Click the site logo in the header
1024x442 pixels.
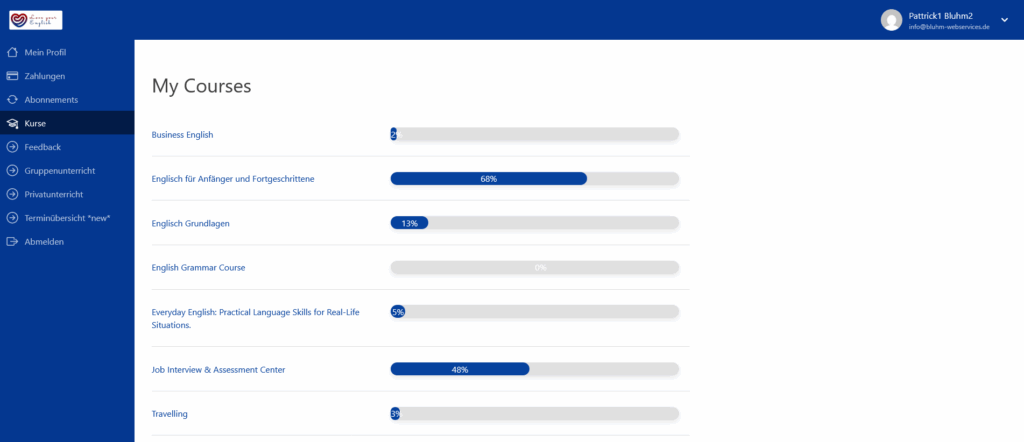[x=35, y=19]
